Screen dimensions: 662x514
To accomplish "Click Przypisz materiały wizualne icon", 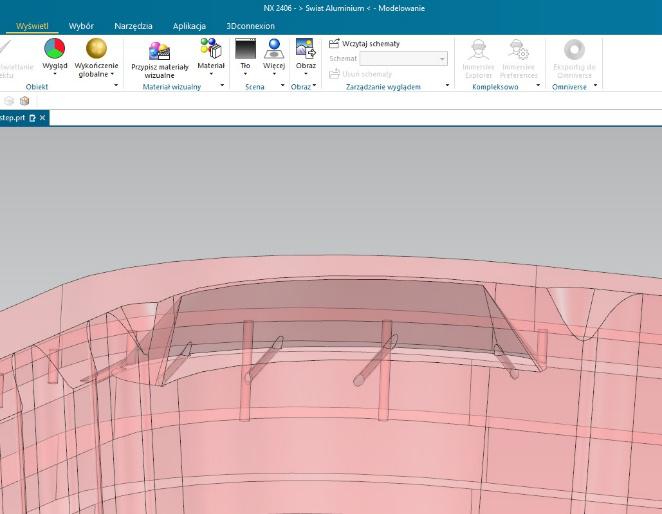I will pyautogui.click(x=160, y=50).
